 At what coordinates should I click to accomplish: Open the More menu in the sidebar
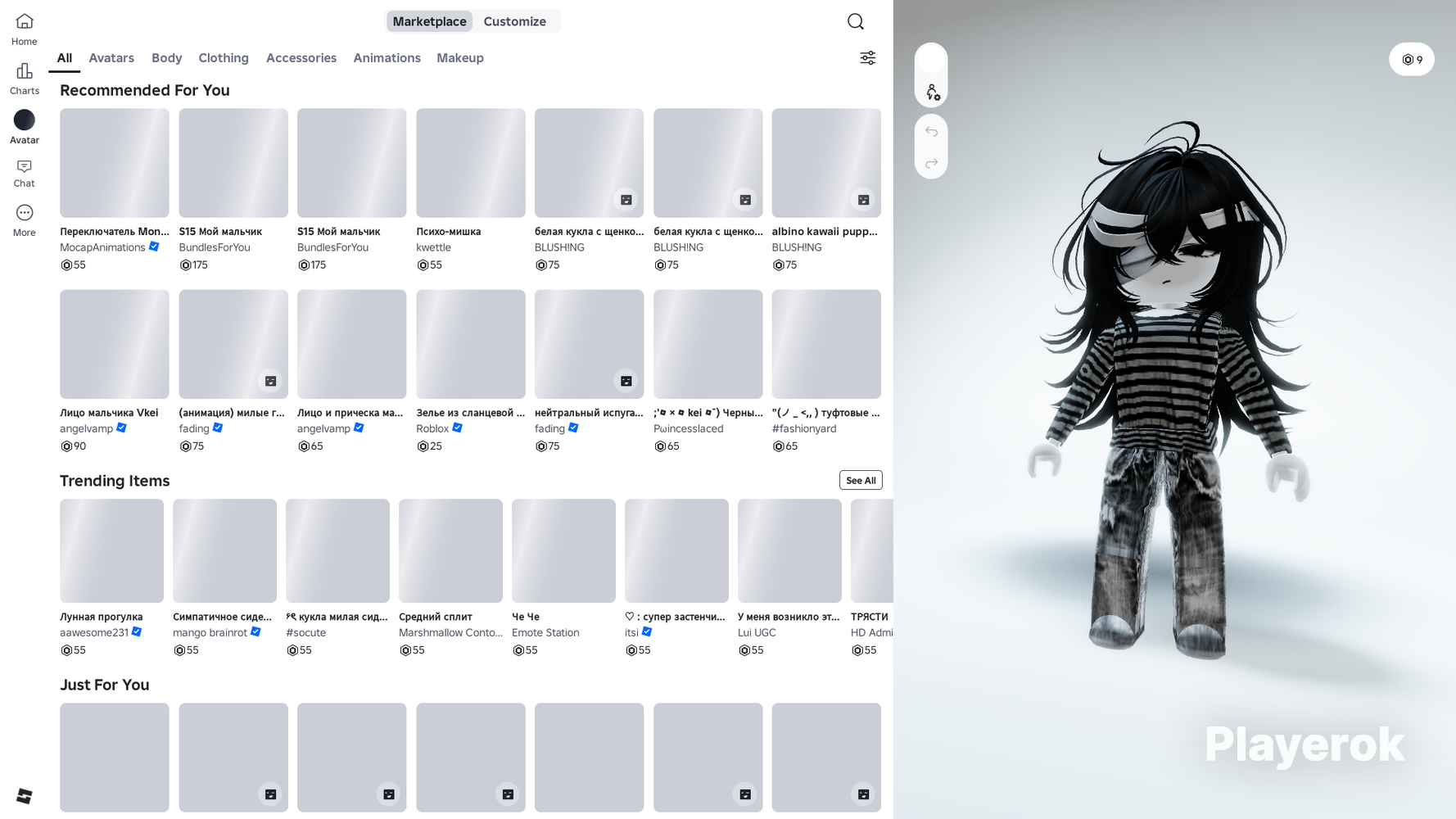(25, 221)
